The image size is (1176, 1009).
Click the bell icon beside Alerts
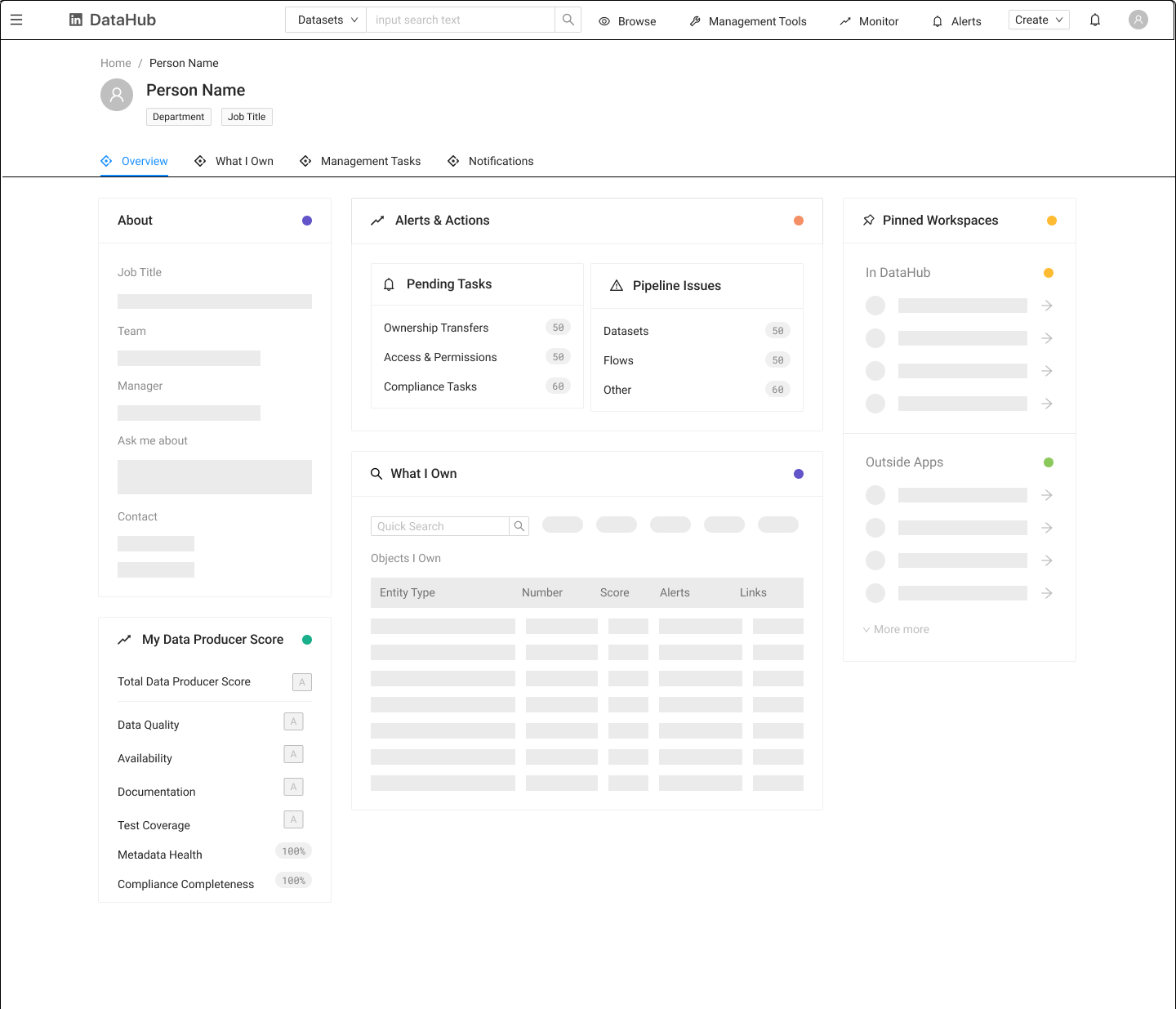(x=938, y=21)
